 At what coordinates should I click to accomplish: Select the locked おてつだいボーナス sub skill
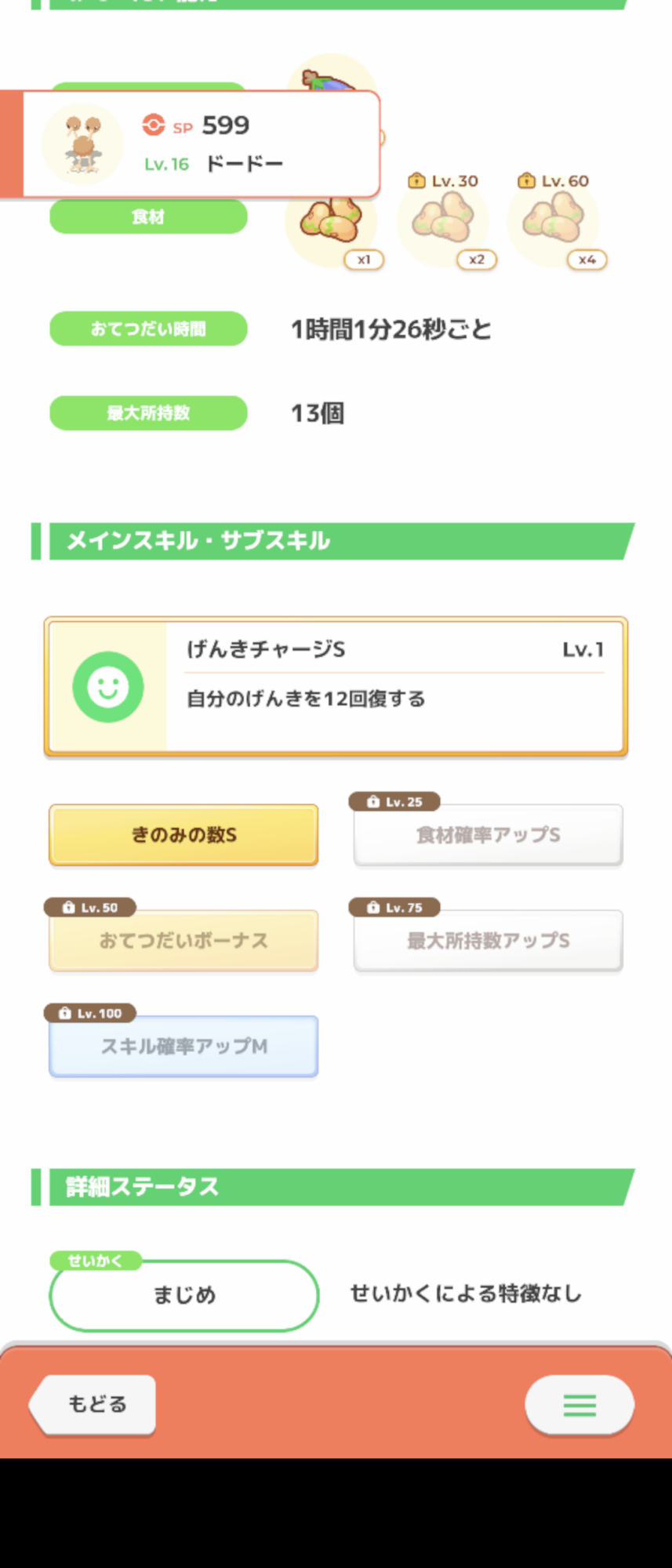pos(183,941)
